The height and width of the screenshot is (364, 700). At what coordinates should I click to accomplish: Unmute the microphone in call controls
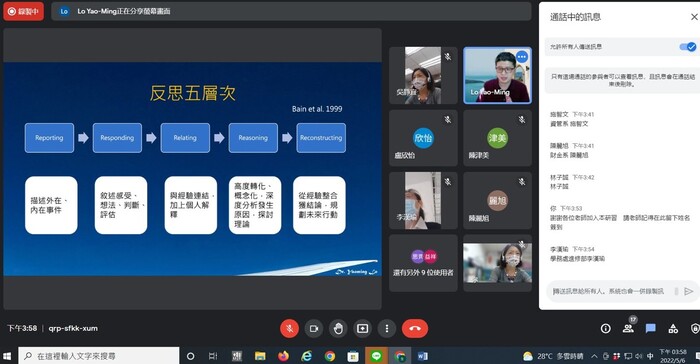click(289, 329)
